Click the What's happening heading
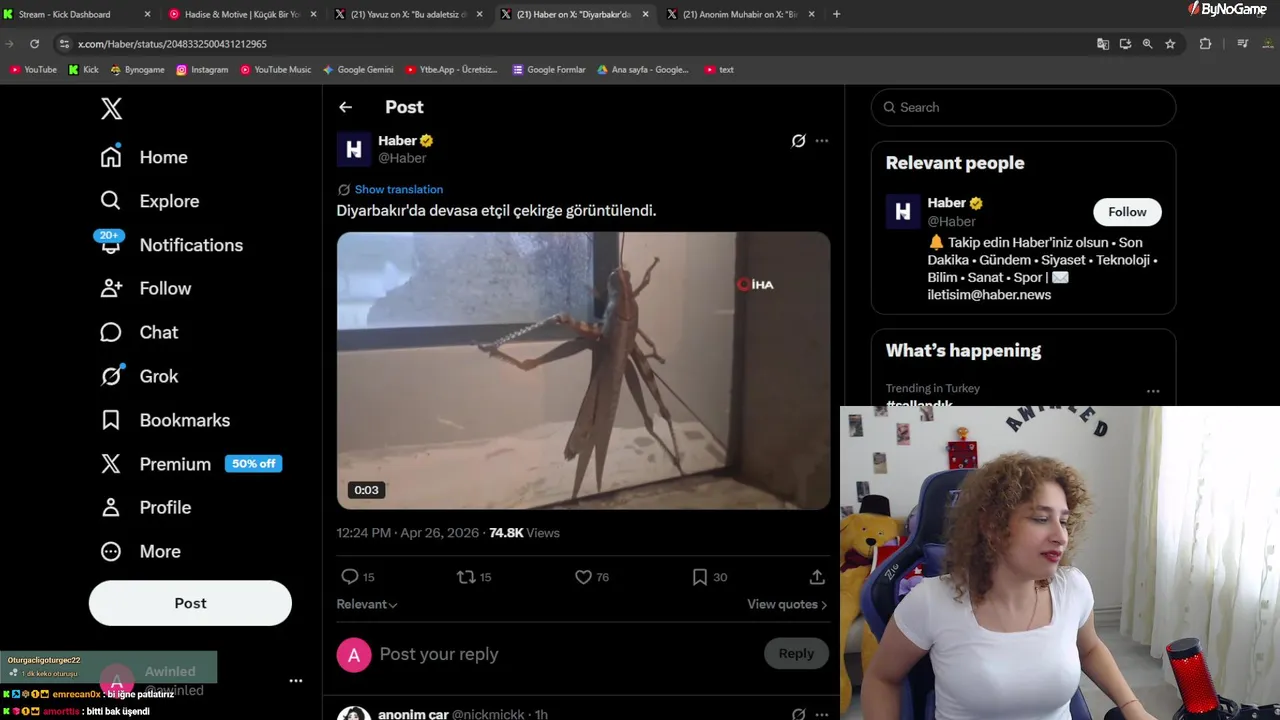1280x720 pixels. [x=963, y=351]
